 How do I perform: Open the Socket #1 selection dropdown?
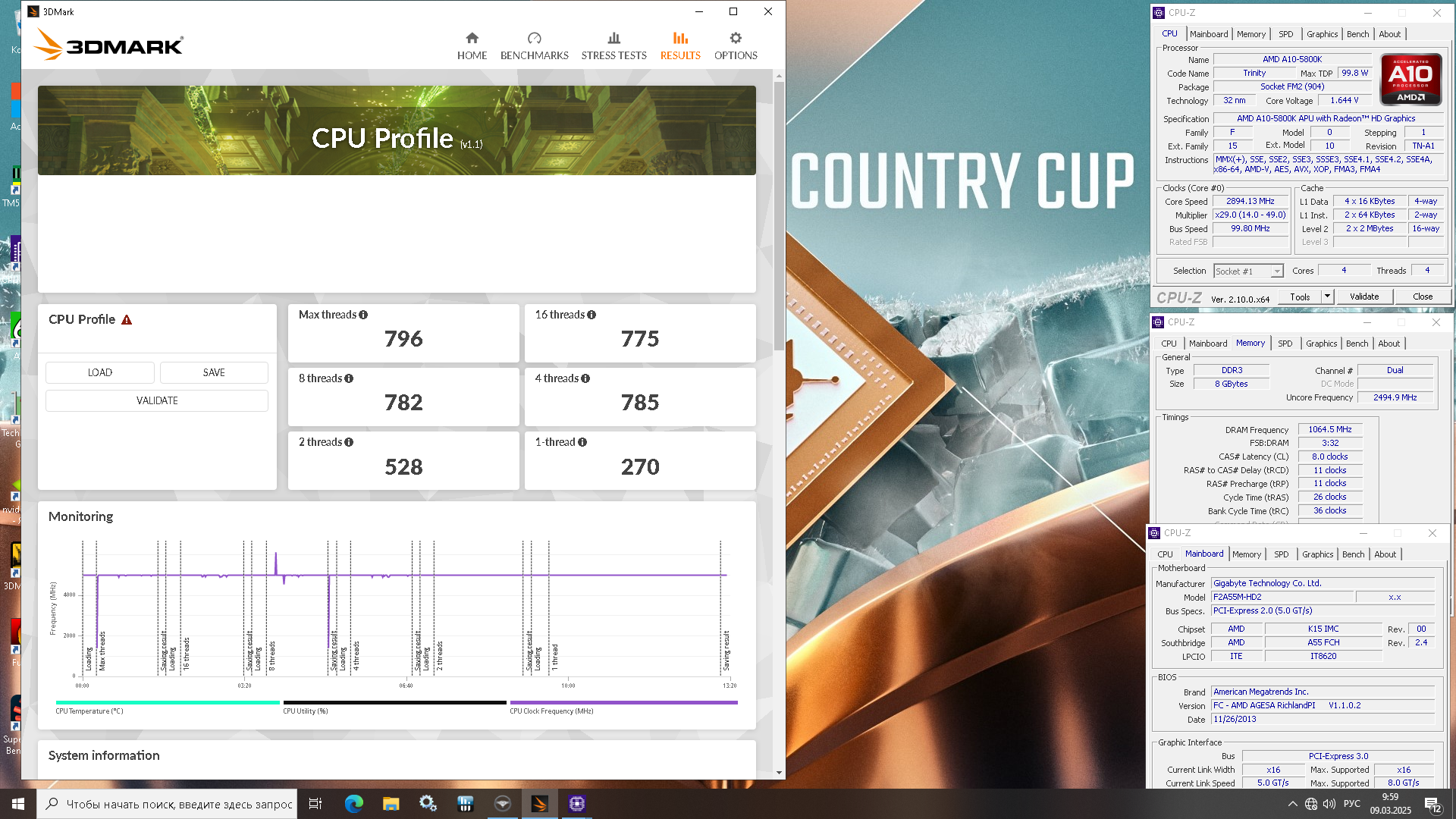coord(1247,271)
